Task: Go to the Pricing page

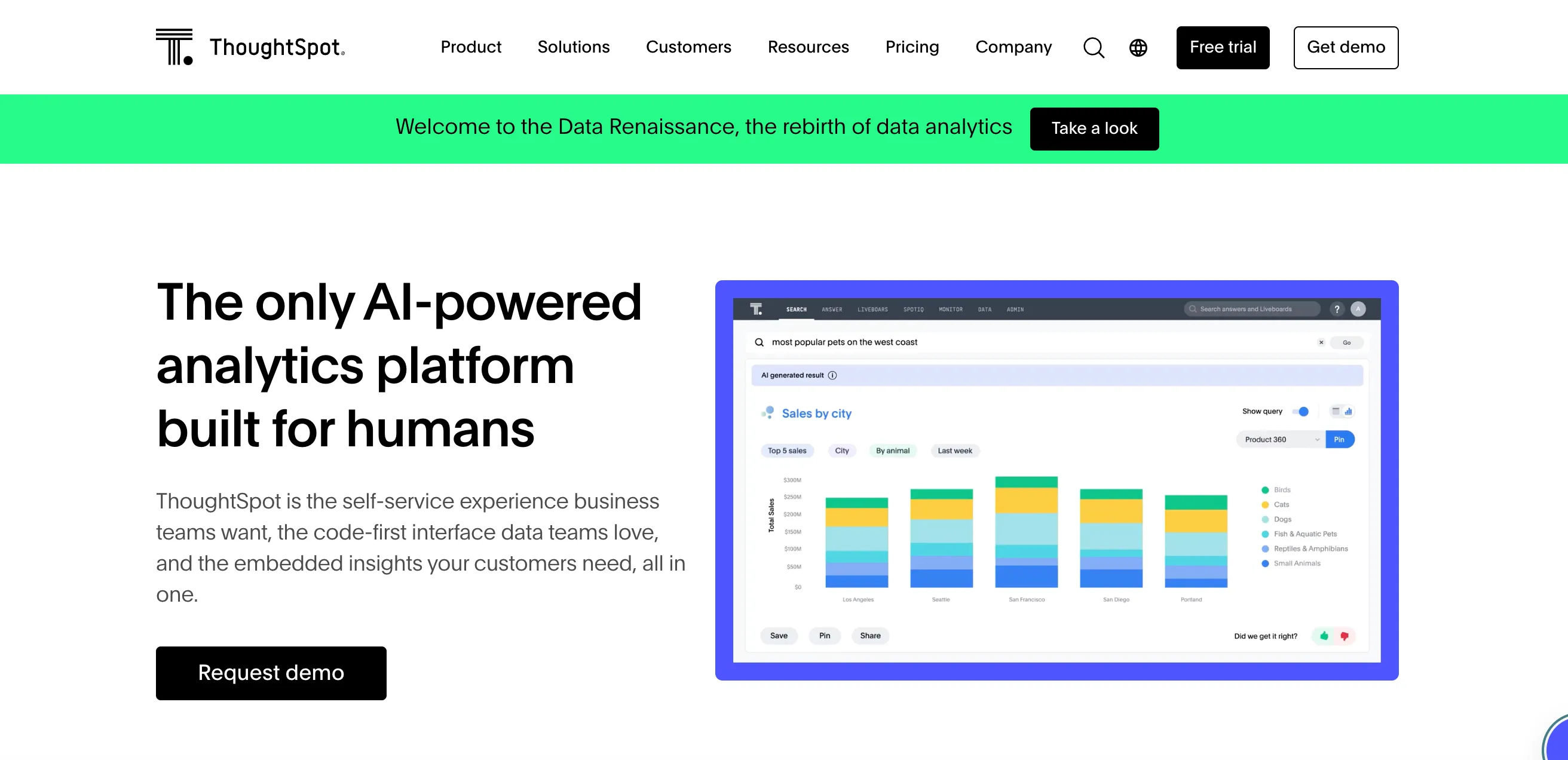Action: click(911, 47)
